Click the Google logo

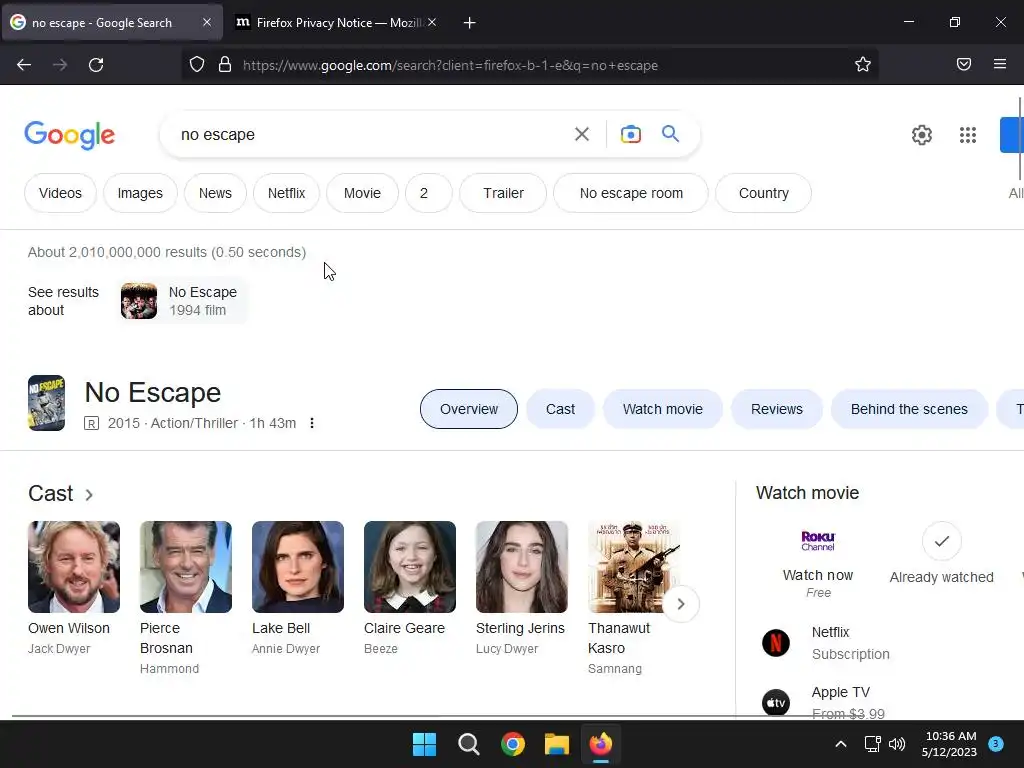[70, 135]
